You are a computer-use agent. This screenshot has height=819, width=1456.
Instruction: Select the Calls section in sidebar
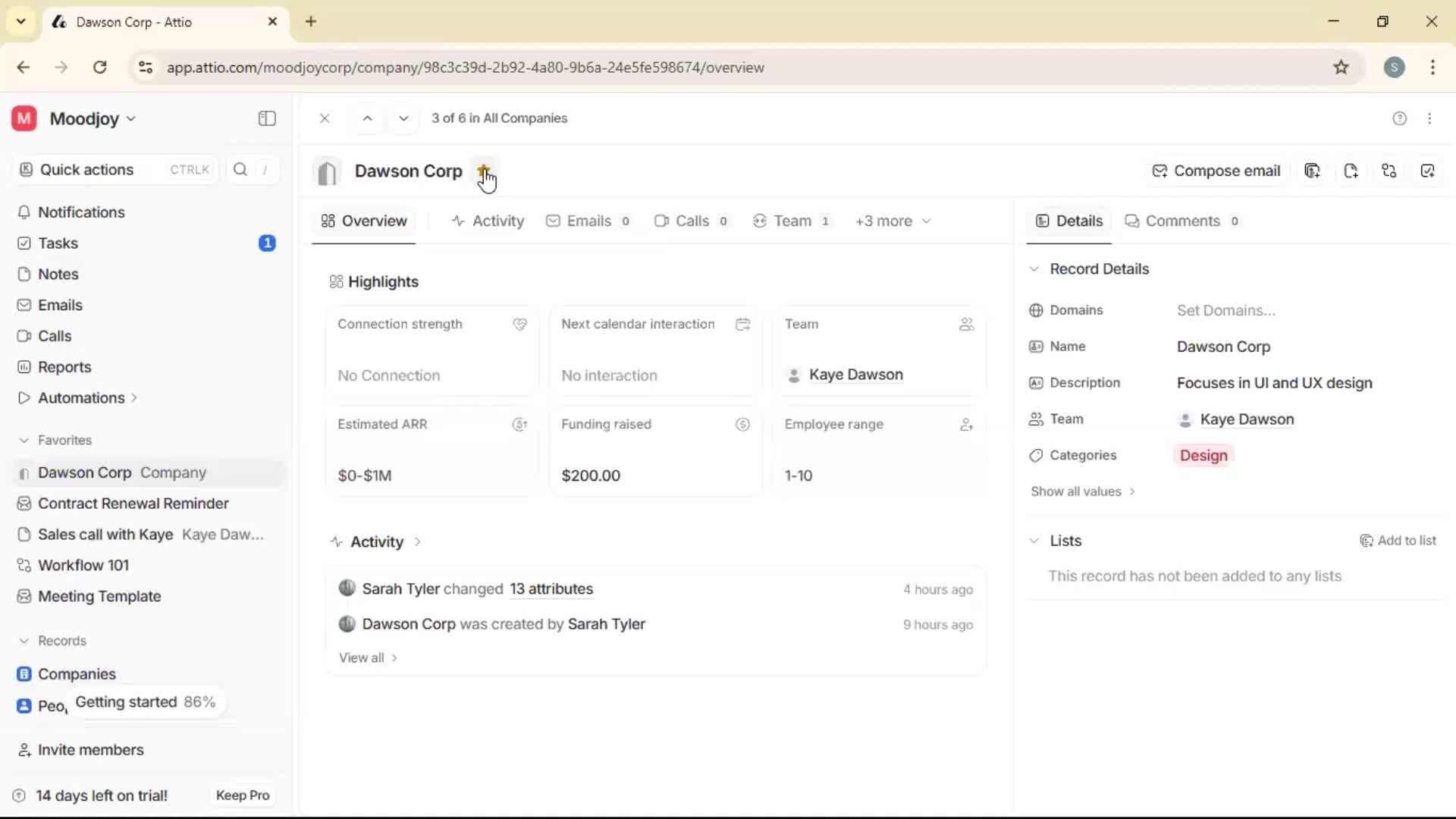click(x=55, y=335)
